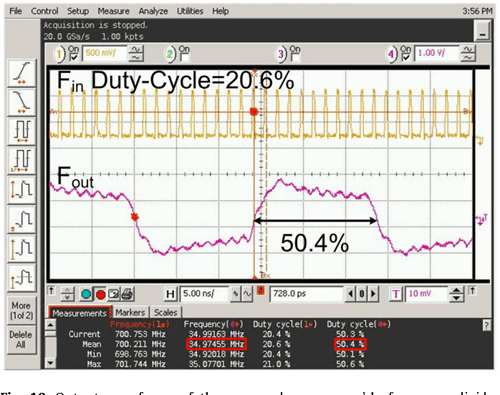Click the right arrow beside 728.0 ps

point(373,294)
